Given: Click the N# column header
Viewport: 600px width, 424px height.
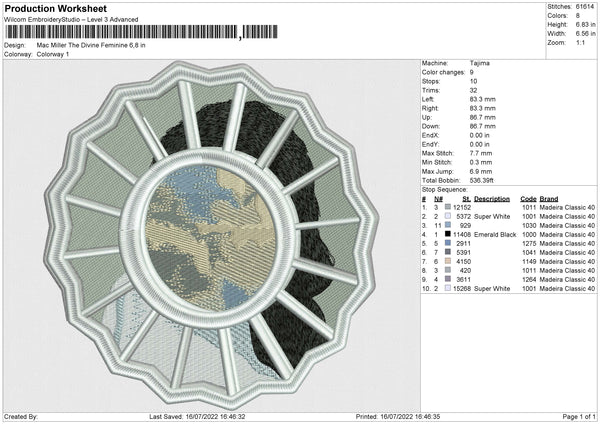Looking at the screenshot, I should (437, 197).
